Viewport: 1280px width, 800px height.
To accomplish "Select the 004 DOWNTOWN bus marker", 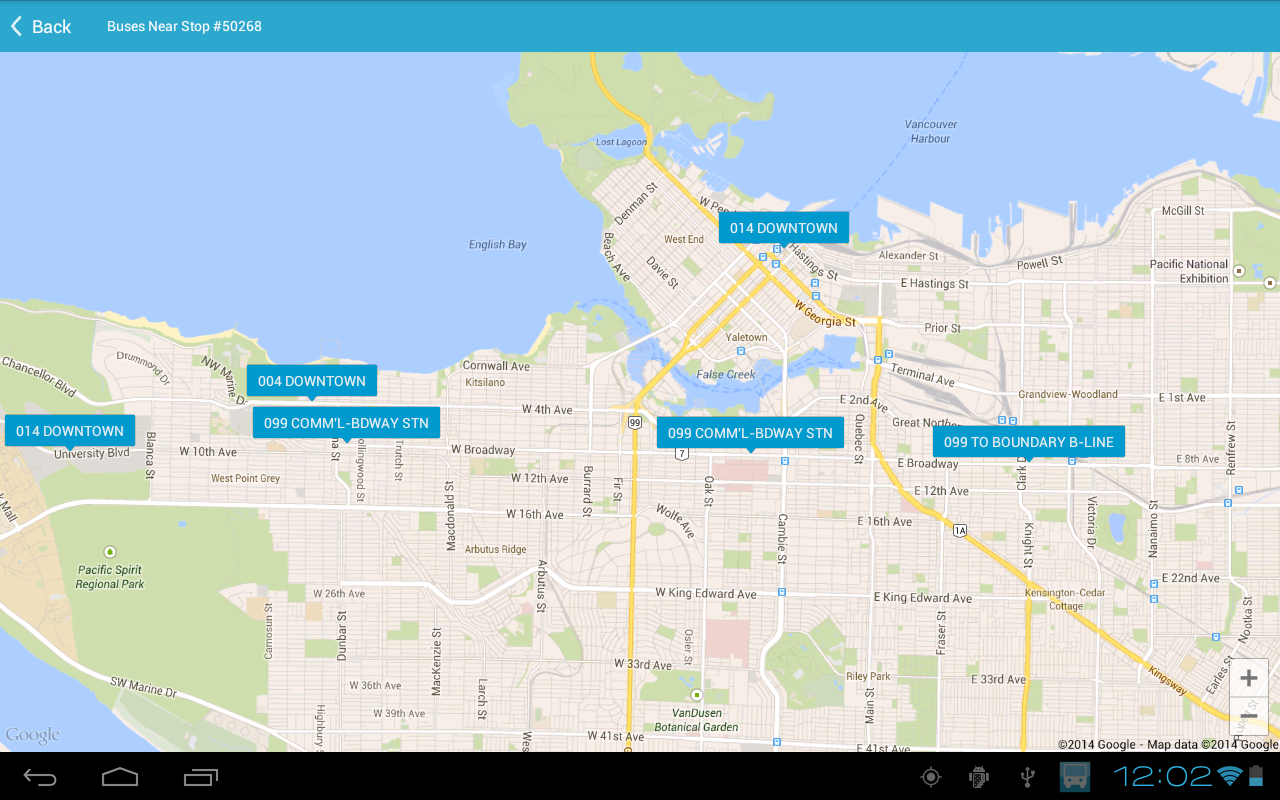I will click(312, 381).
